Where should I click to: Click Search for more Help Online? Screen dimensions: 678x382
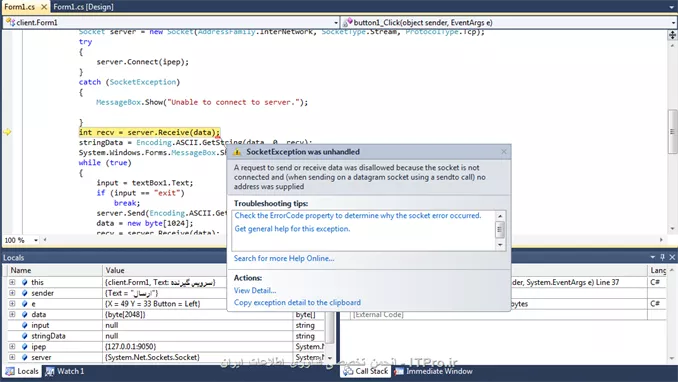pyautogui.click(x=284, y=258)
